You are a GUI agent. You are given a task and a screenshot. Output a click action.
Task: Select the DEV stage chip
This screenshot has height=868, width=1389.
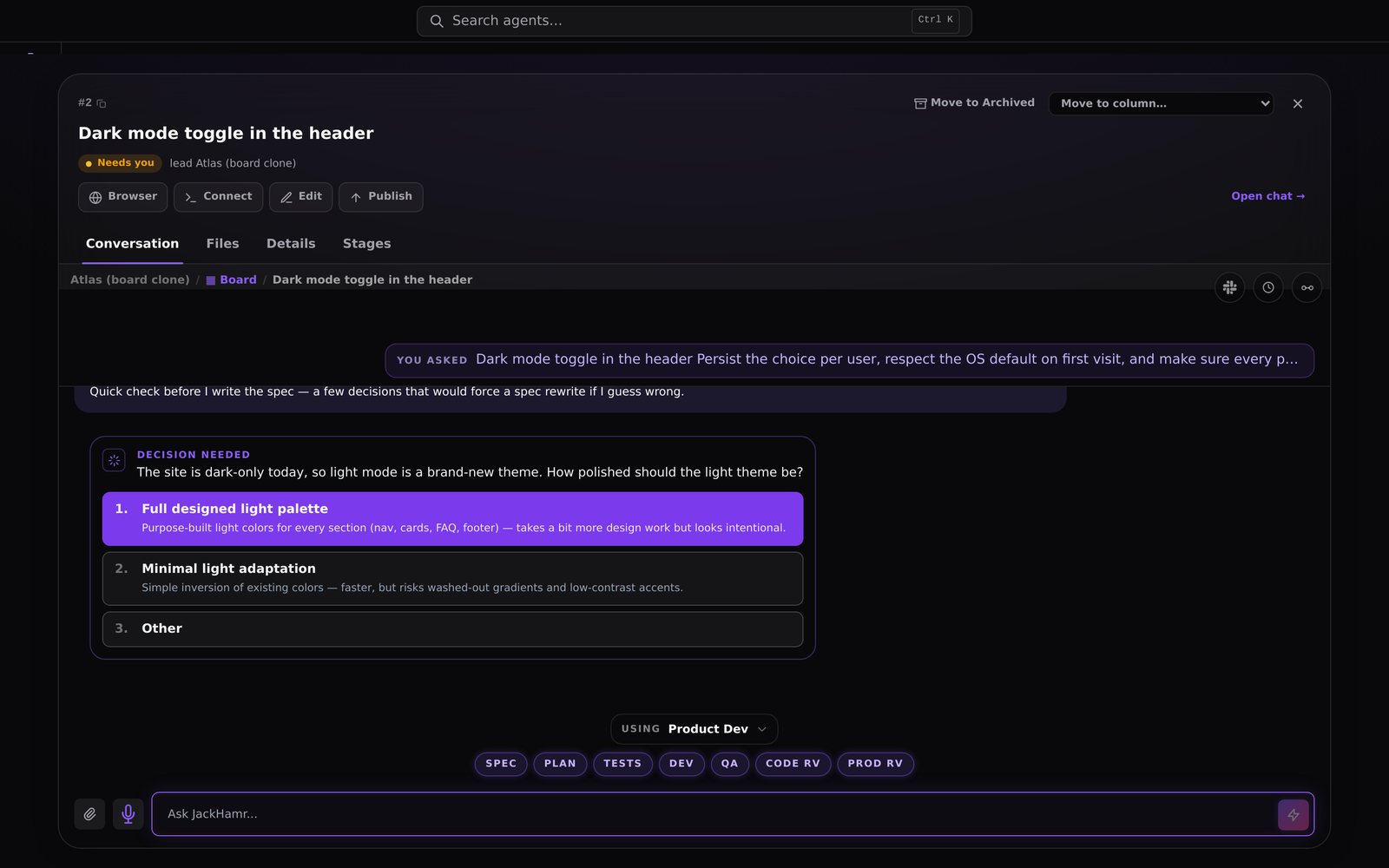[x=681, y=764]
